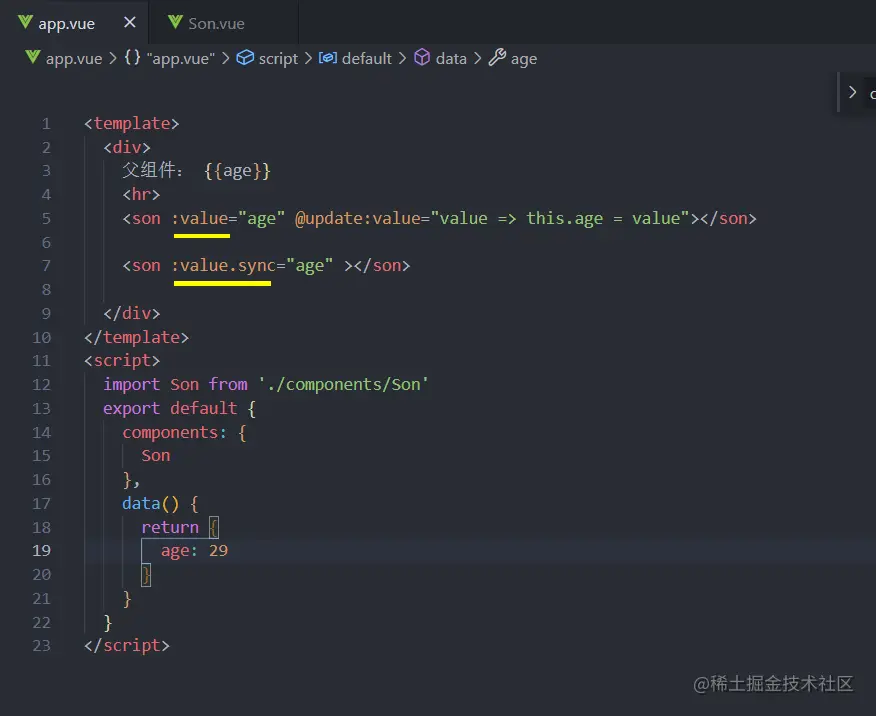This screenshot has height=716, width=876.
Task: Expand chevron after script breadcrumb
Action: (308, 59)
